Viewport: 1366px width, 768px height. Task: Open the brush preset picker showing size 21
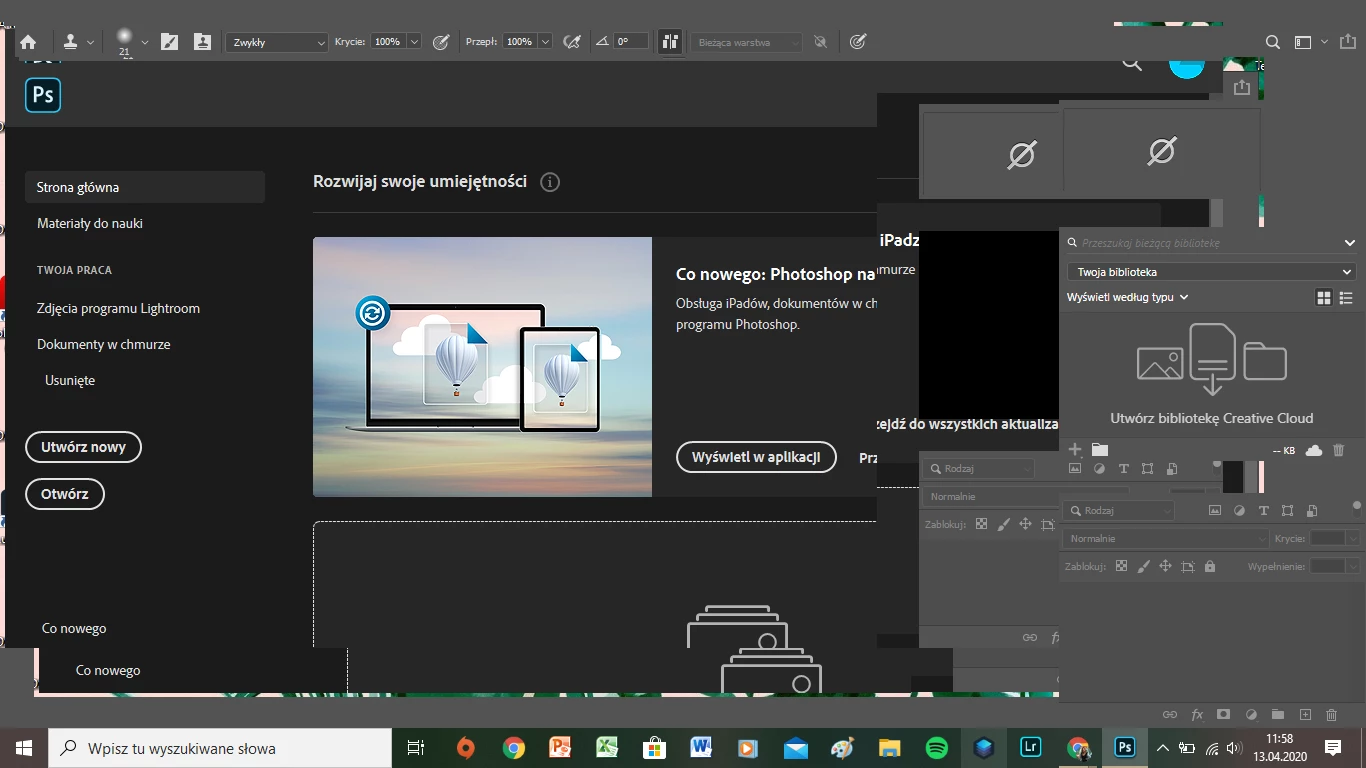click(132, 41)
